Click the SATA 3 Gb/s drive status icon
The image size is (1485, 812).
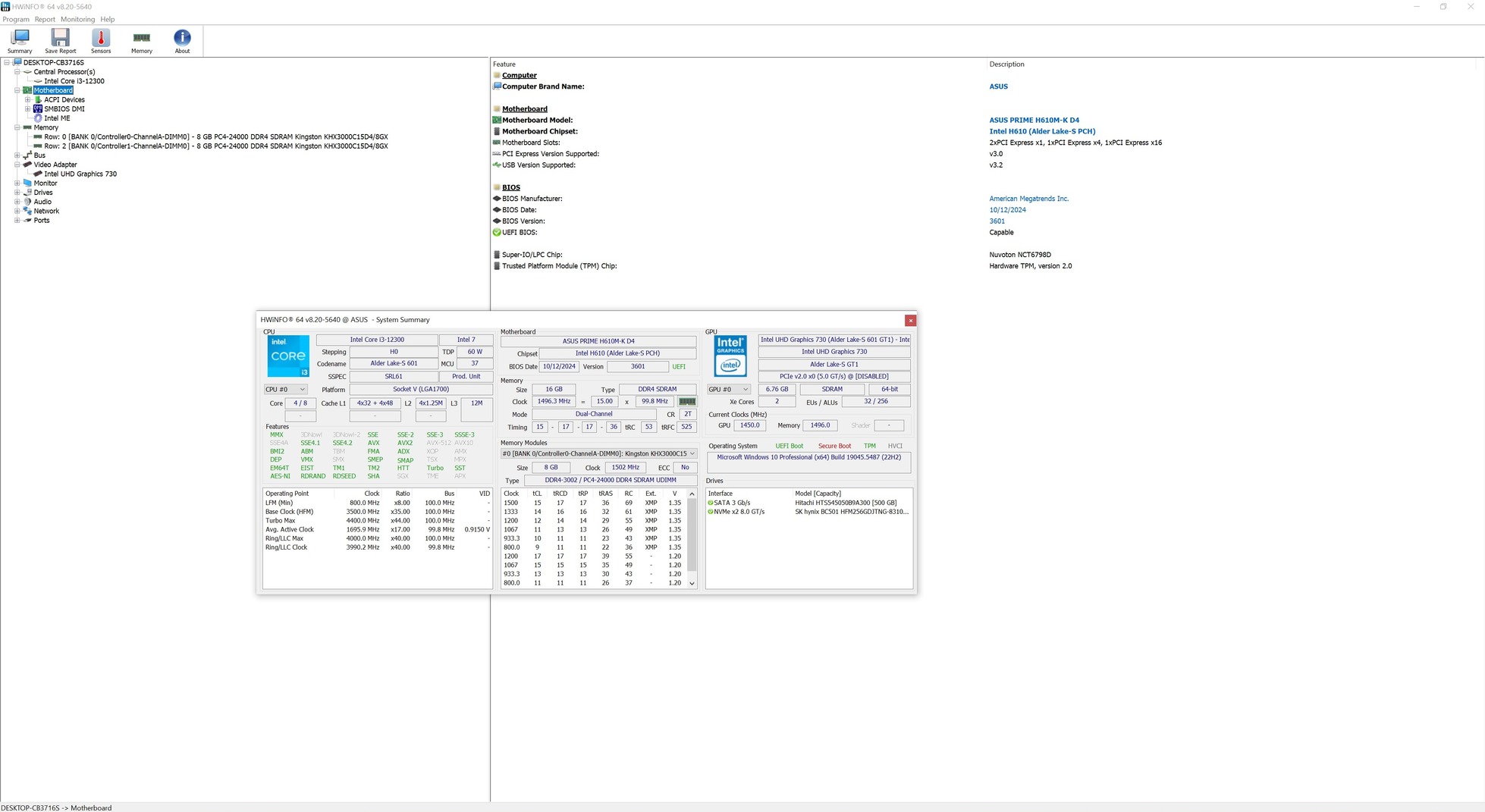point(711,503)
